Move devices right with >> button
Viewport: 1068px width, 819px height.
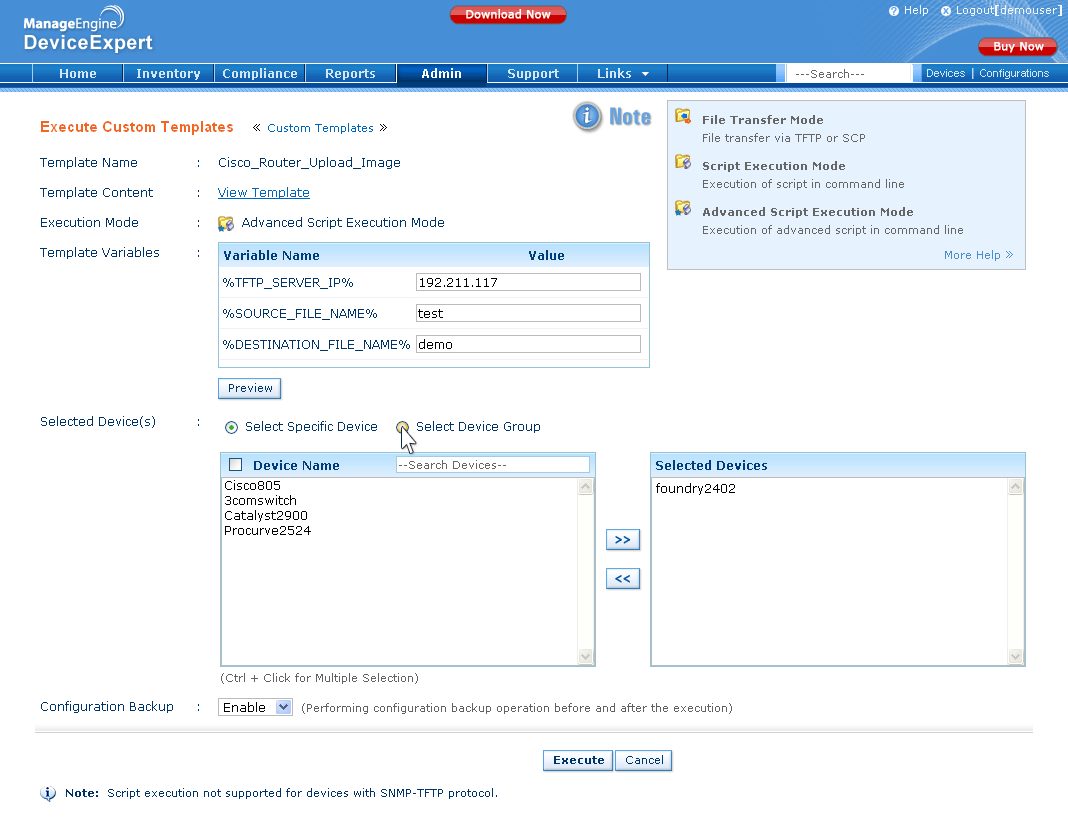click(x=622, y=540)
